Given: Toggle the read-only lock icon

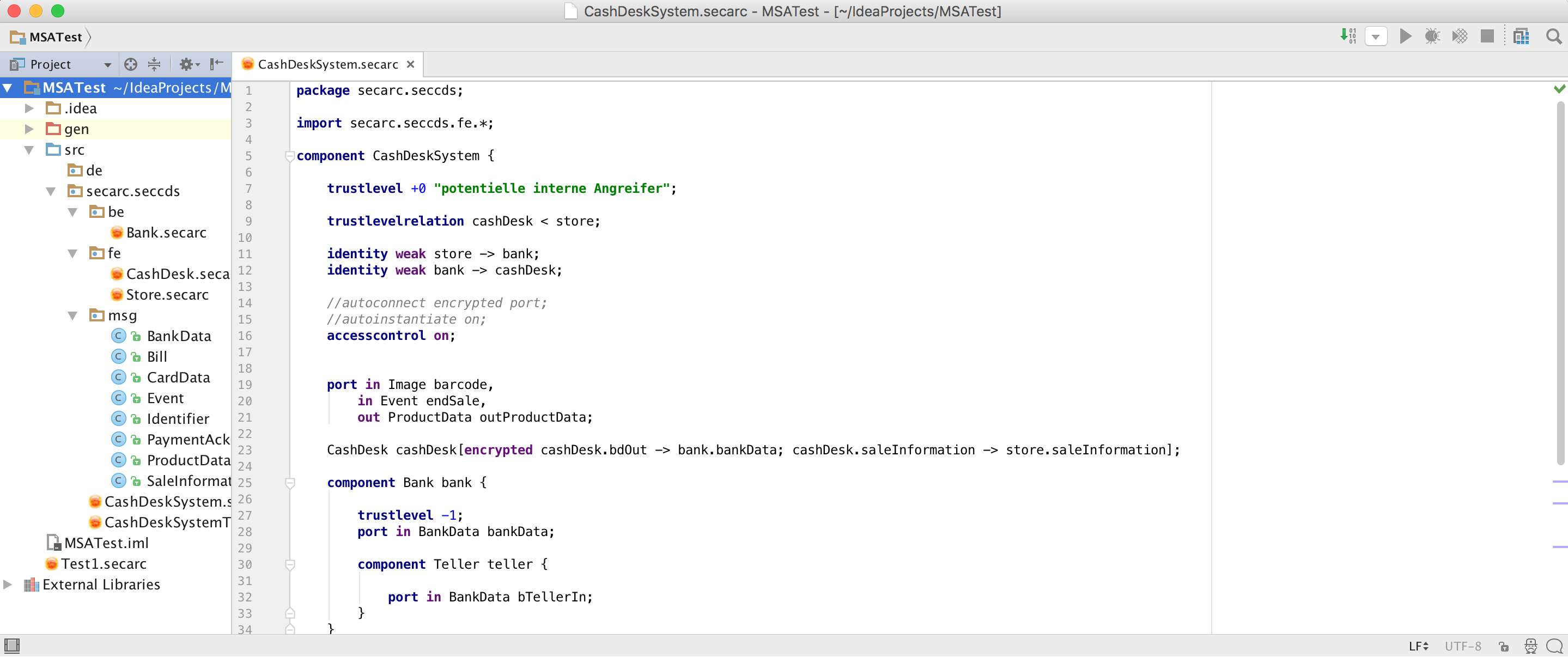Looking at the screenshot, I should pos(1504,646).
